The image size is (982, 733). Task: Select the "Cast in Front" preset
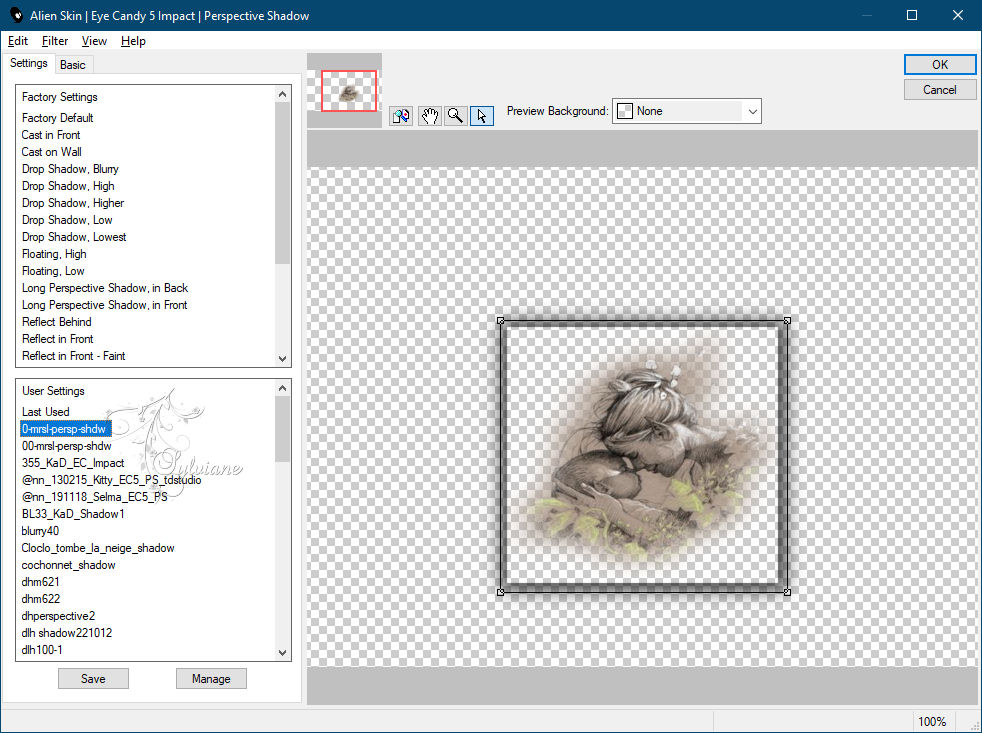pyautogui.click(x=51, y=135)
